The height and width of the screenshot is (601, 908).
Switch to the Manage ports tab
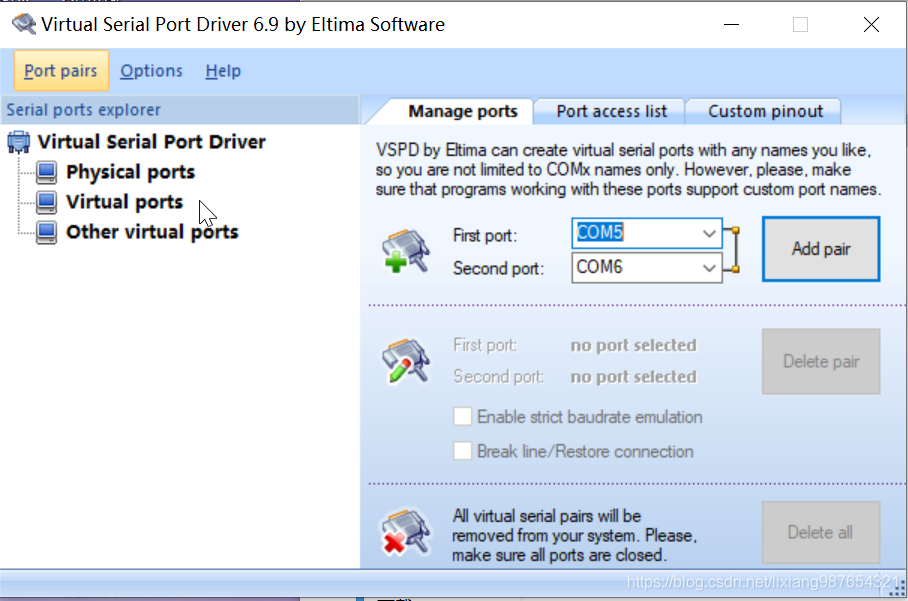pos(462,111)
